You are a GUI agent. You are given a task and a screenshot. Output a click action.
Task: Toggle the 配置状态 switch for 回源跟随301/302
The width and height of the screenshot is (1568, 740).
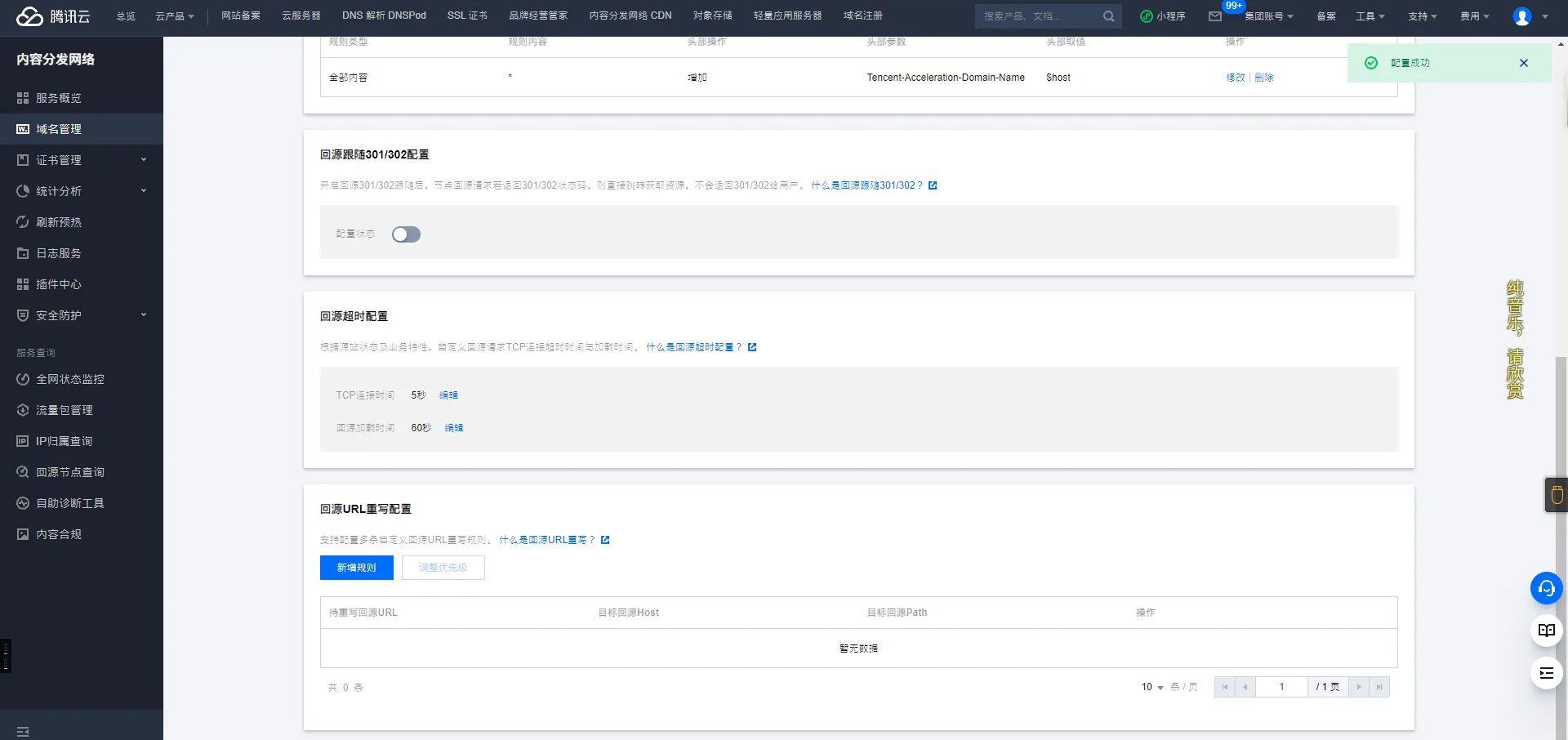pos(406,234)
